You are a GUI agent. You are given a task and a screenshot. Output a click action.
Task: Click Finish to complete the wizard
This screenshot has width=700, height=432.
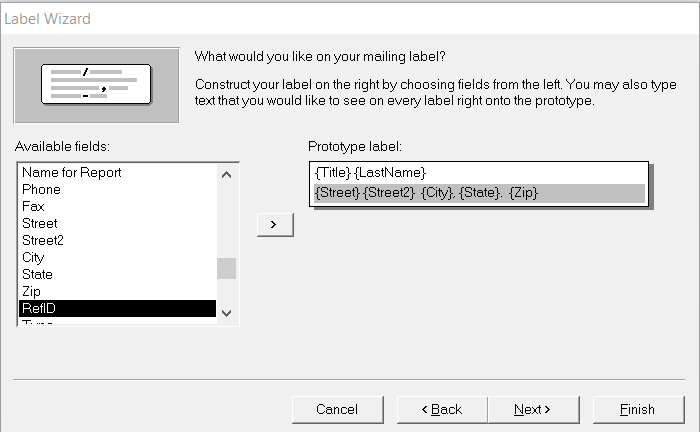coord(637,409)
